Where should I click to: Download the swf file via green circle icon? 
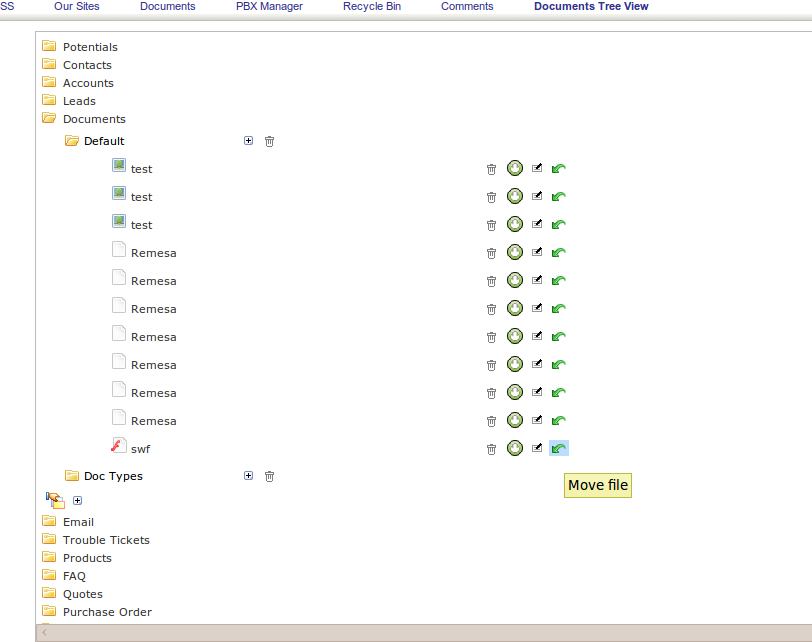click(x=515, y=448)
